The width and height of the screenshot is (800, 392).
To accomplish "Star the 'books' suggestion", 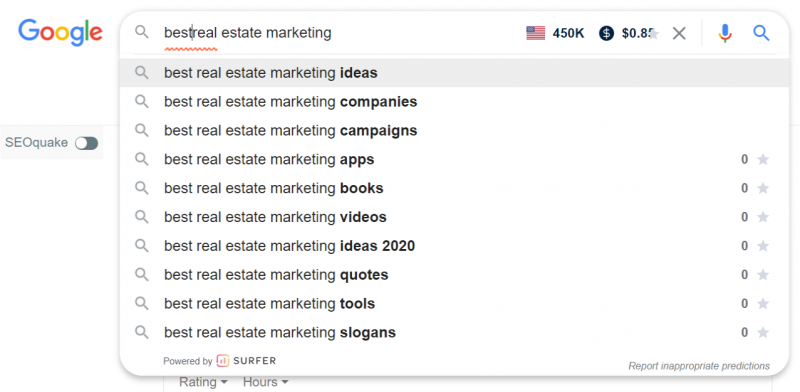I will click(763, 188).
